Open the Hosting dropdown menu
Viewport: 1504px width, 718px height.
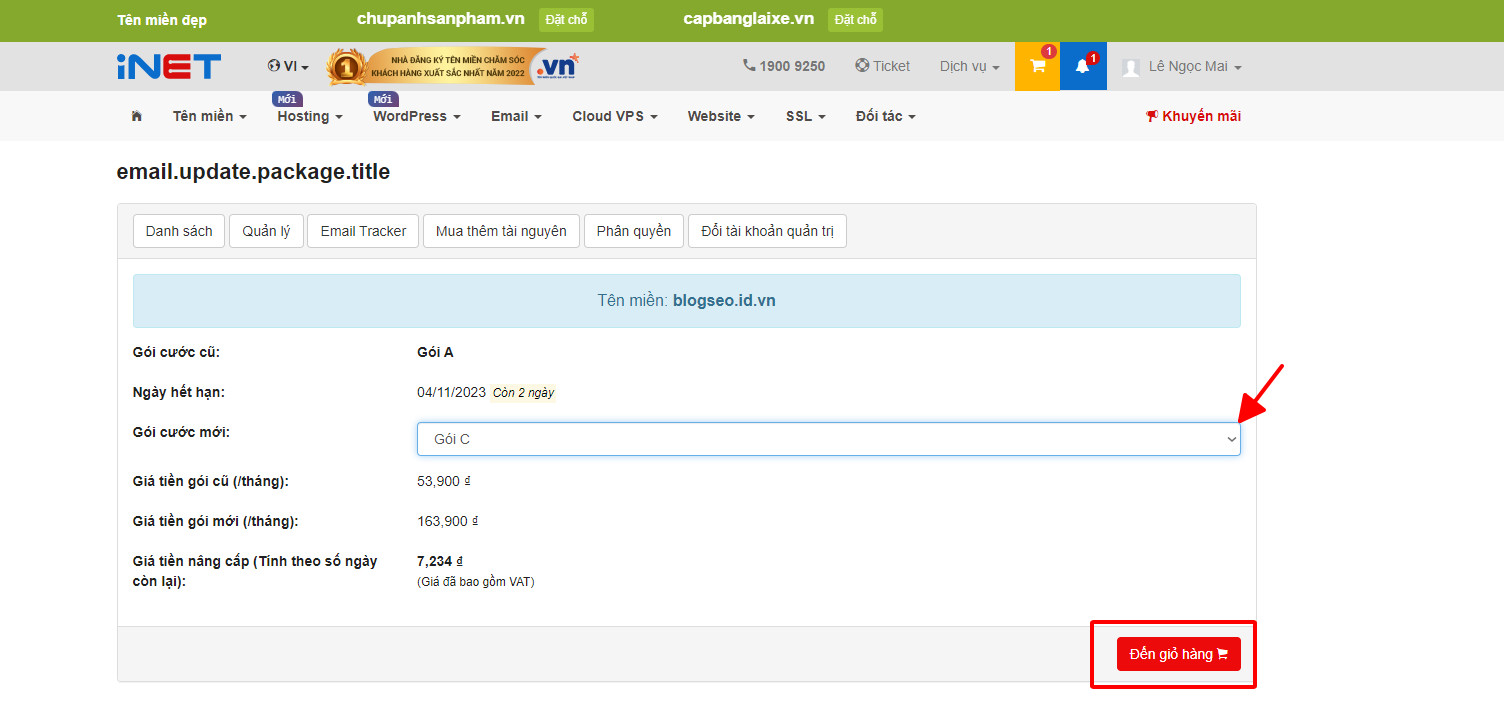click(309, 116)
